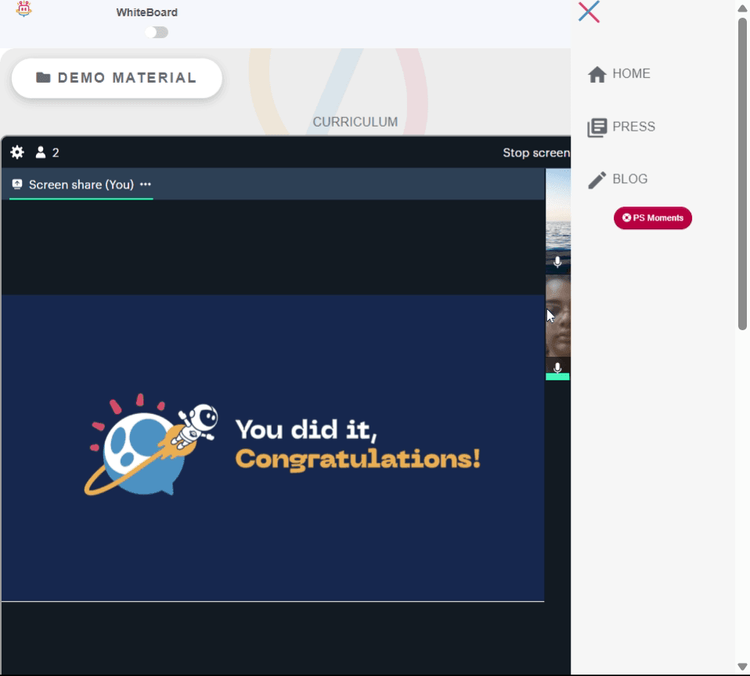
Task: Open the Blog menu item
Action: click(x=618, y=179)
